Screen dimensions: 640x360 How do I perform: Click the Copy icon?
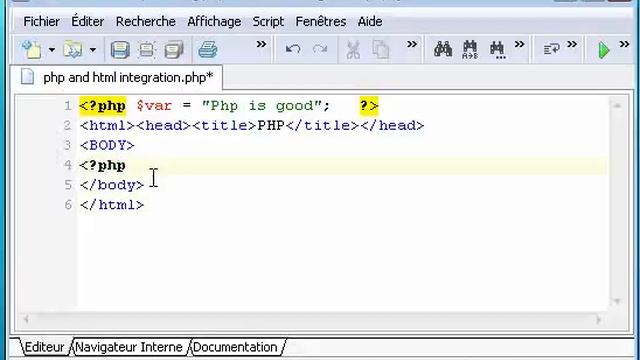point(380,50)
